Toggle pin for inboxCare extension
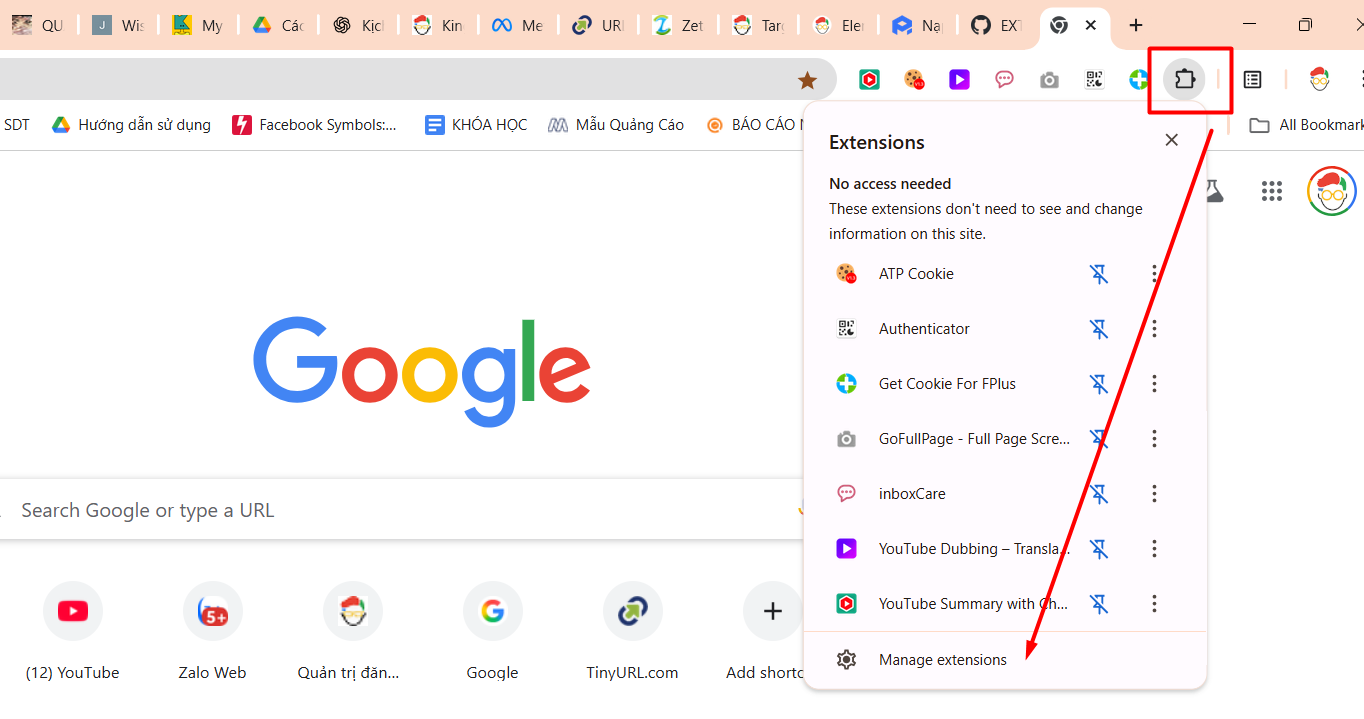Viewport: 1364px width, 719px height. (1099, 493)
